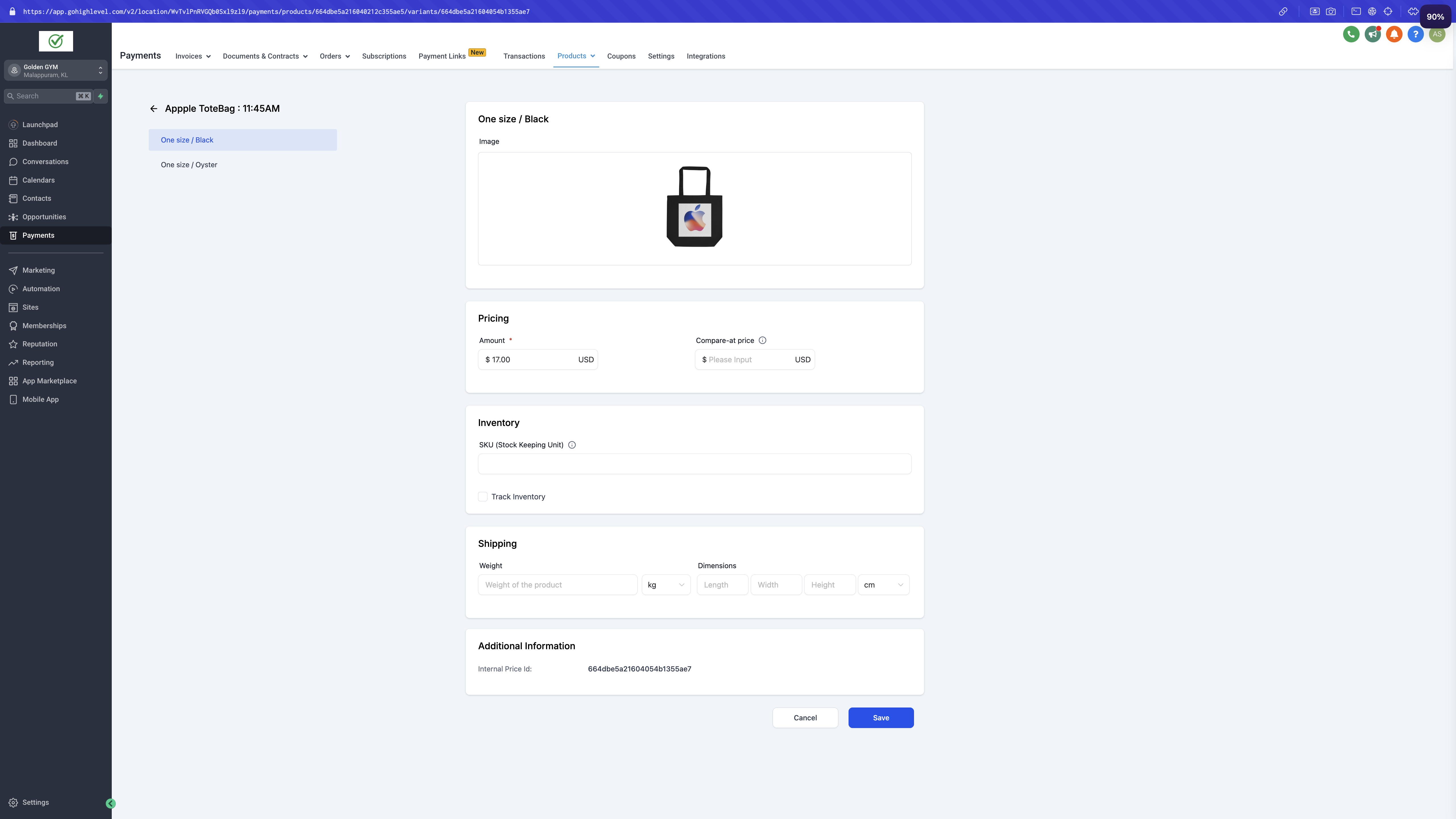
Task: Switch to the Coupons tab
Action: pyautogui.click(x=621, y=57)
